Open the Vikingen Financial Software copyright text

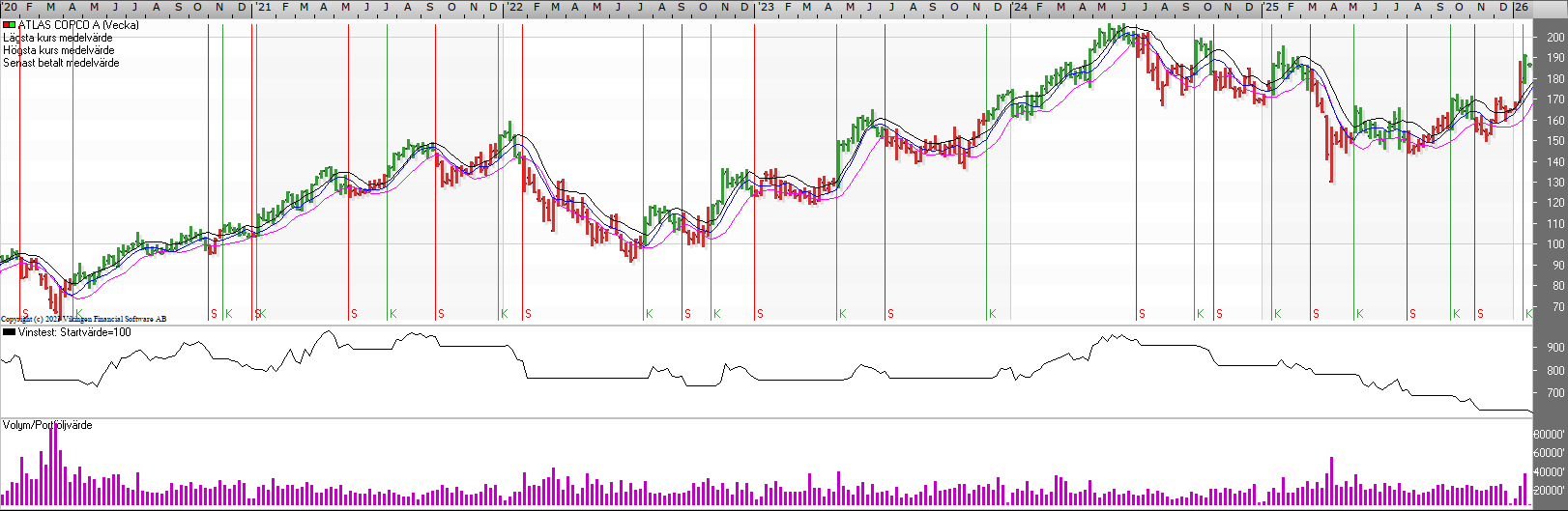pos(84,319)
